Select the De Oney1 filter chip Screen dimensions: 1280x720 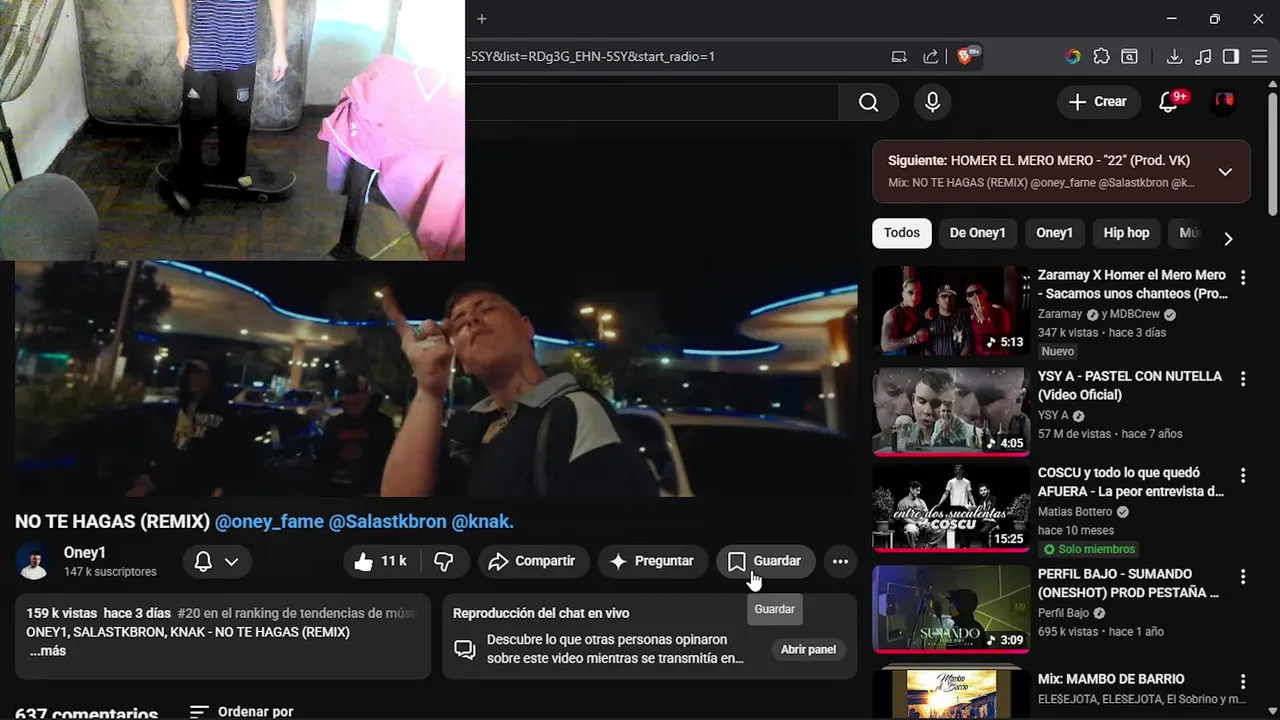click(977, 233)
